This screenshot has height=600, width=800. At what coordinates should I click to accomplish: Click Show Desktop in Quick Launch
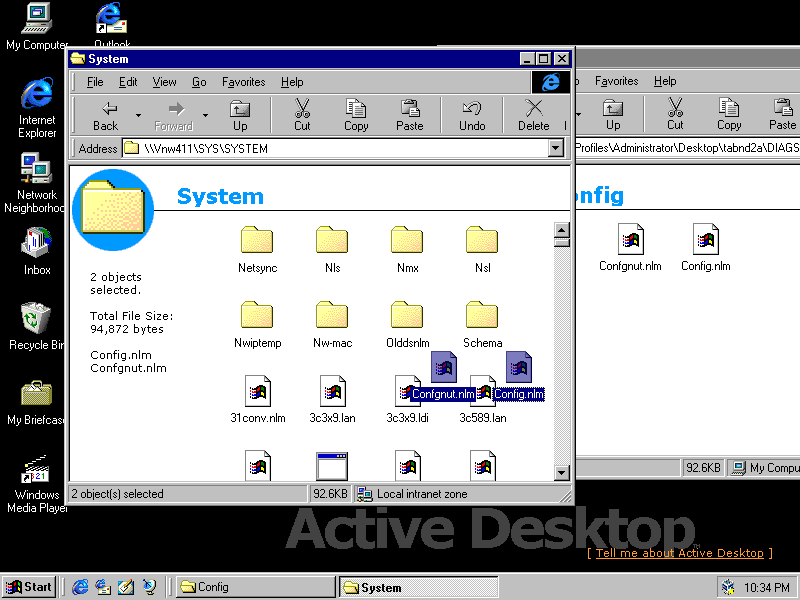(126, 587)
